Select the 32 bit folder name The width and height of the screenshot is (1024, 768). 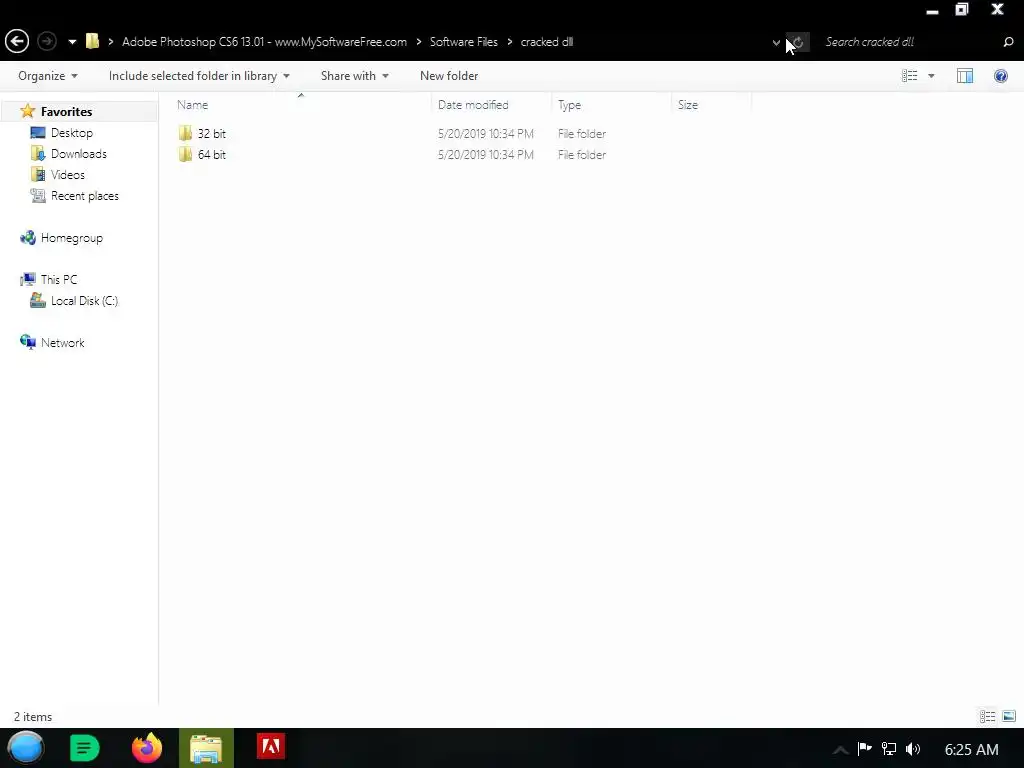pos(212,134)
